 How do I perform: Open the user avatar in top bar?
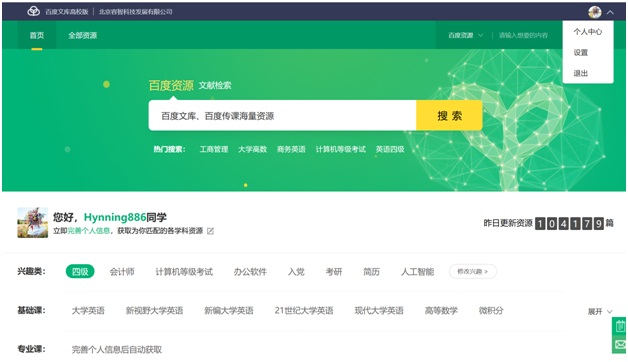click(x=595, y=12)
